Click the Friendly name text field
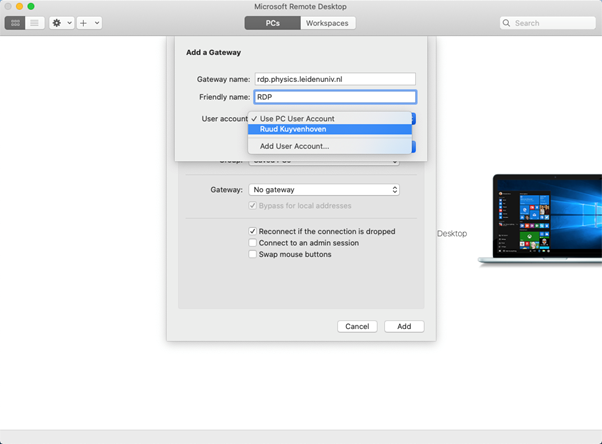 pyautogui.click(x=333, y=97)
